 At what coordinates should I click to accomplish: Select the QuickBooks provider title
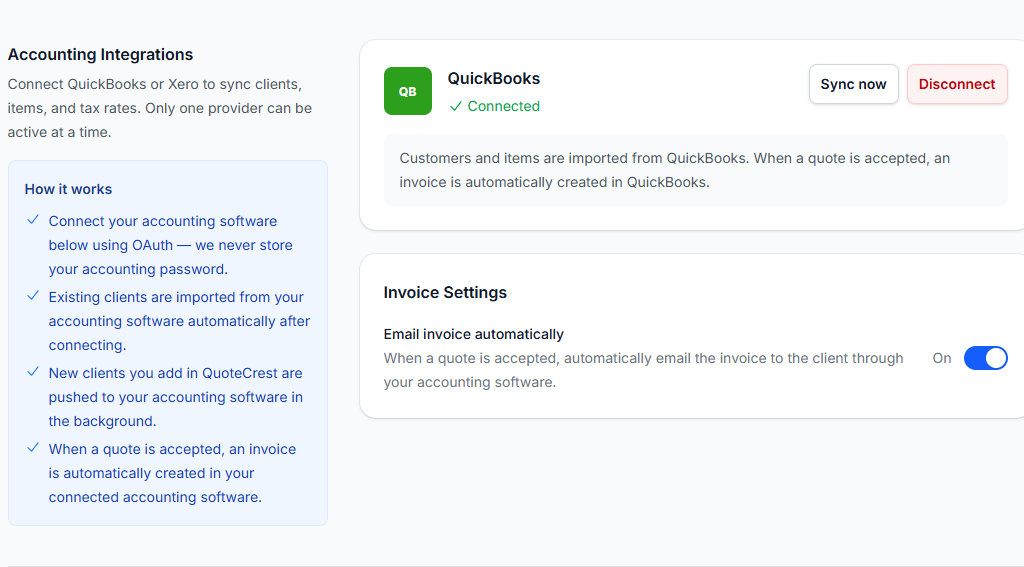[494, 78]
